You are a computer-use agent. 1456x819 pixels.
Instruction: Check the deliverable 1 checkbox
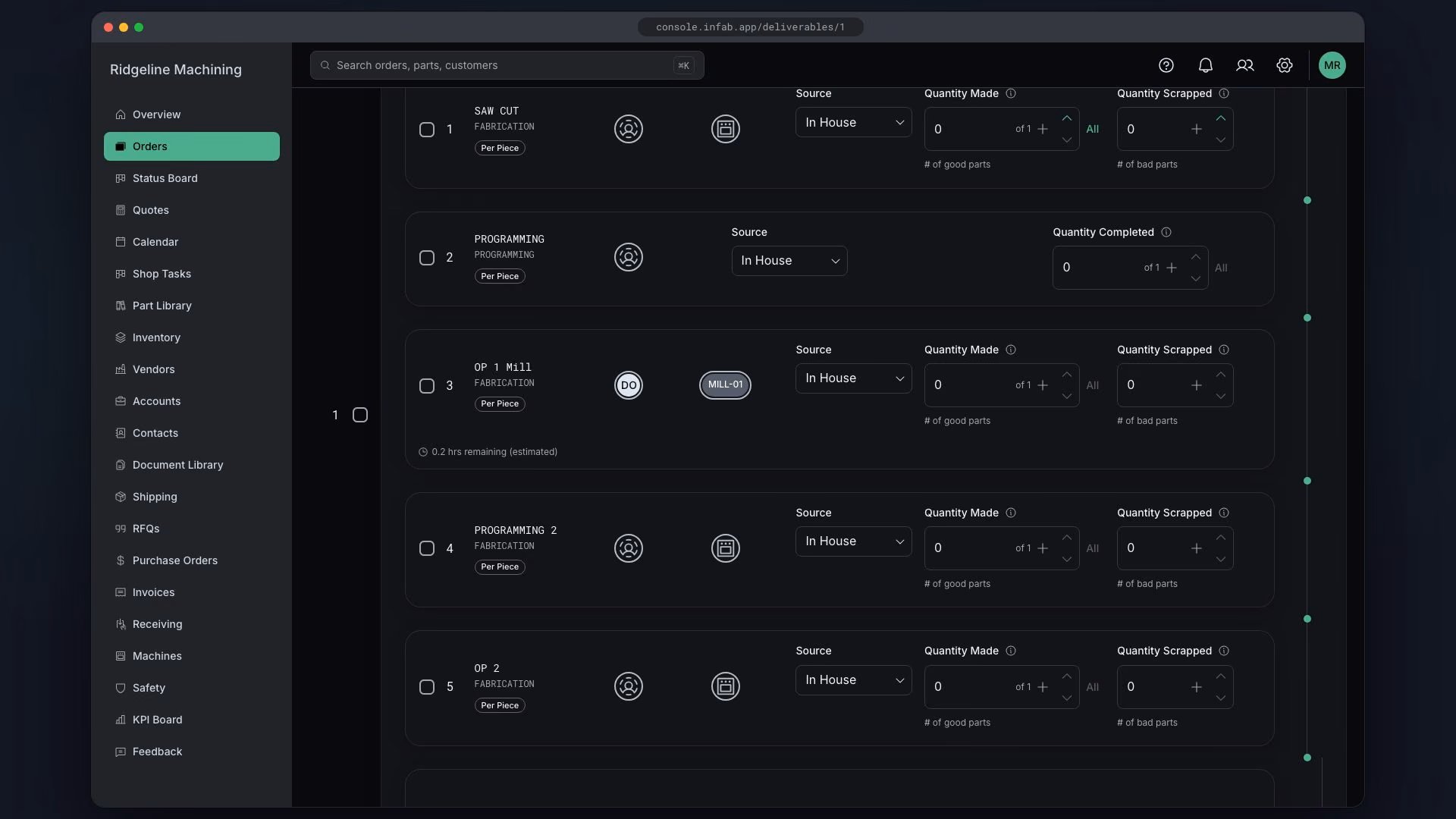[360, 415]
